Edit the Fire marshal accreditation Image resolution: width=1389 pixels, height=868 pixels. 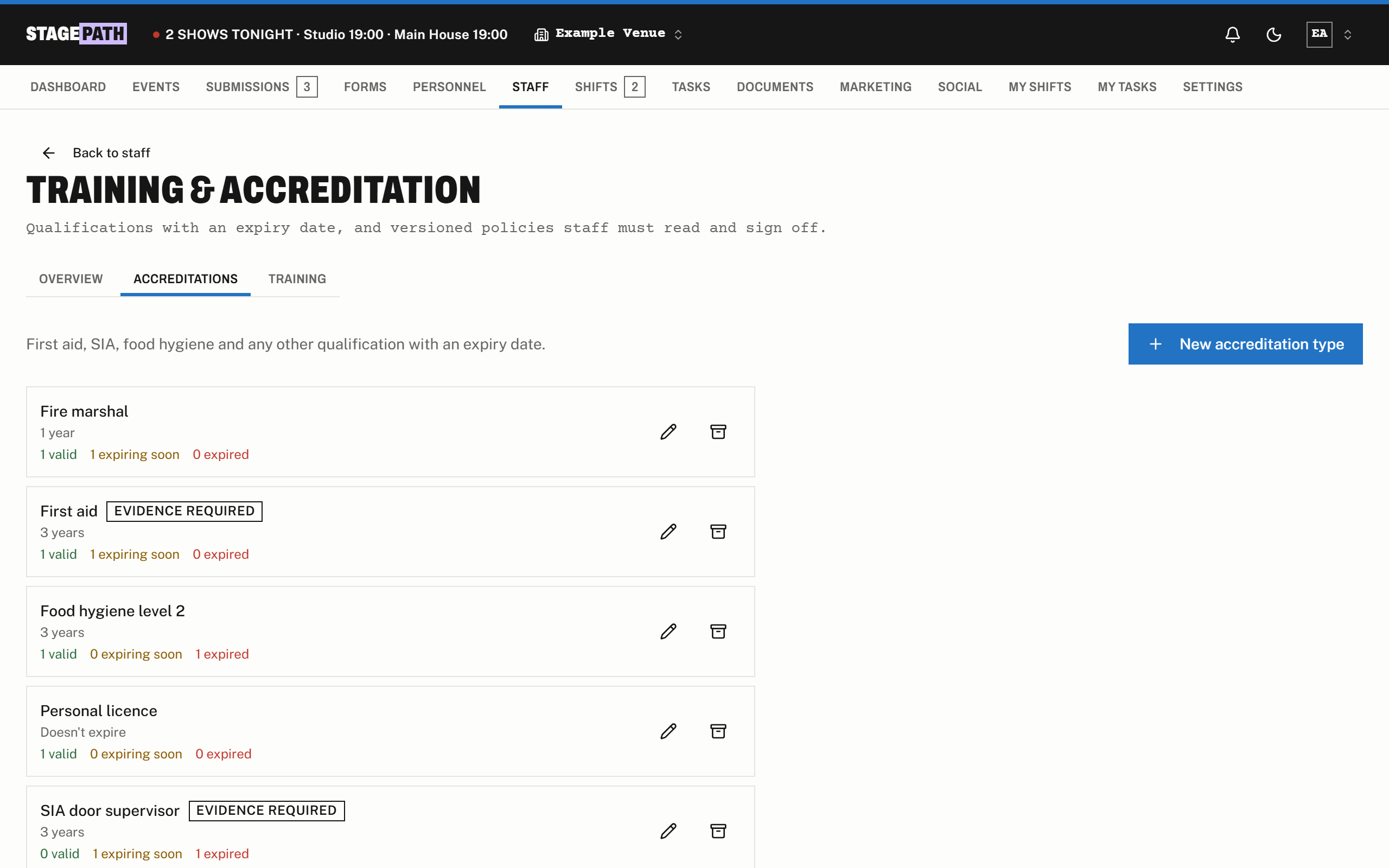[x=668, y=432]
